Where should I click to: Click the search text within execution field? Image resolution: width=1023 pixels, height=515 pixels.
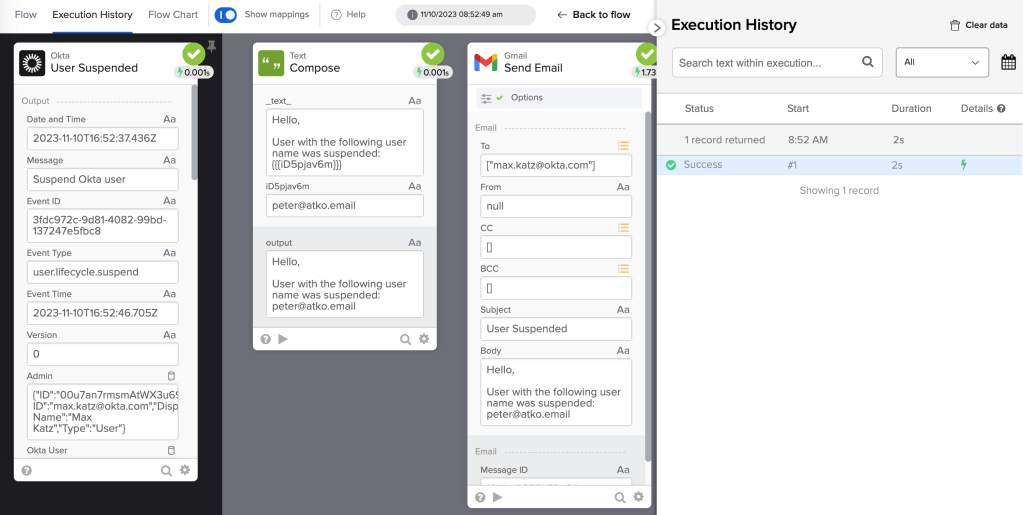click(x=766, y=63)
